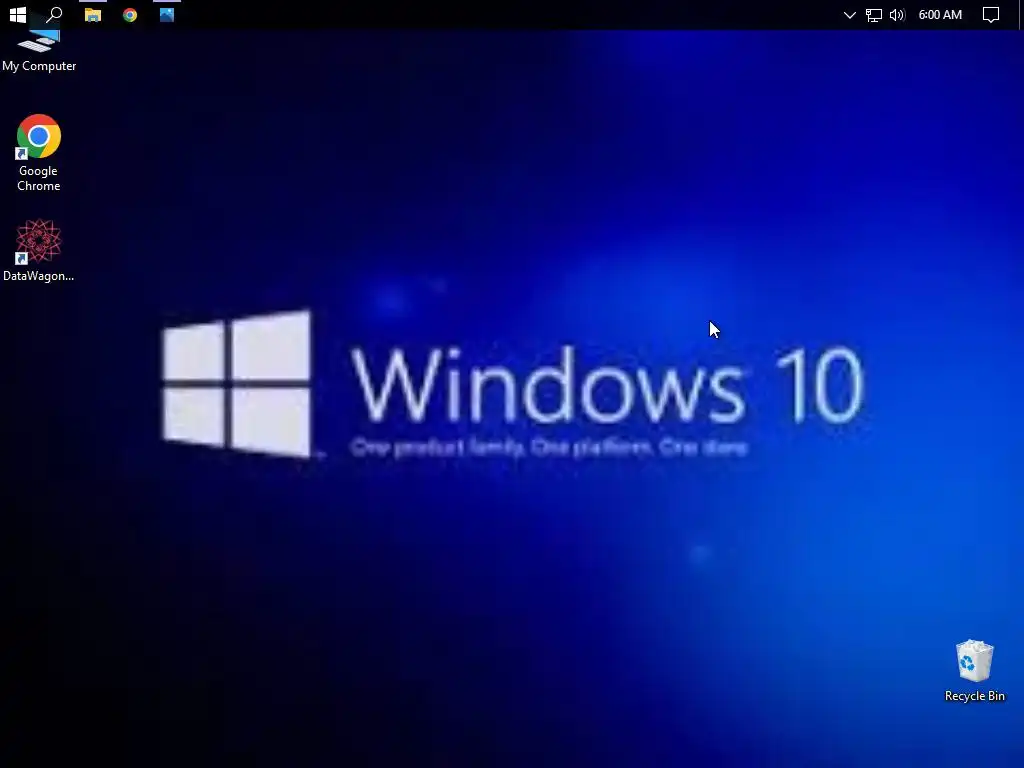Click the "DataWagon..." shortcut label
Viewport: 1024px width, 768px height.
[x=39, y=276]
